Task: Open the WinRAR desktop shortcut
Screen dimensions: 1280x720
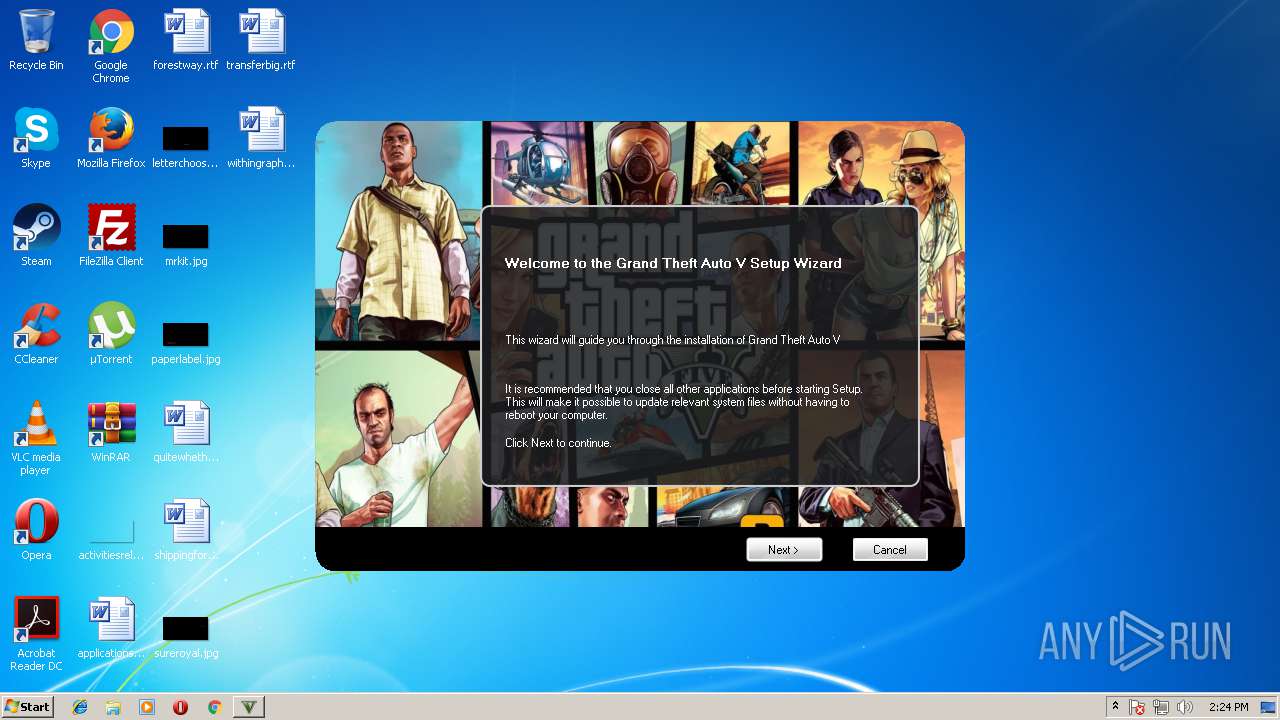Action: click(x=111, y=433)
